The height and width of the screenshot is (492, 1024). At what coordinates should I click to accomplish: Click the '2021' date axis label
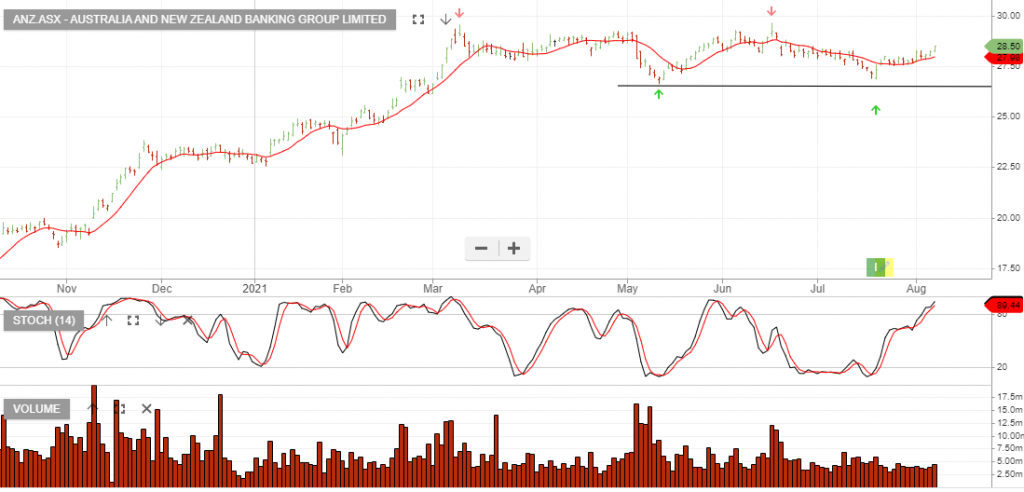pos(253,287)
